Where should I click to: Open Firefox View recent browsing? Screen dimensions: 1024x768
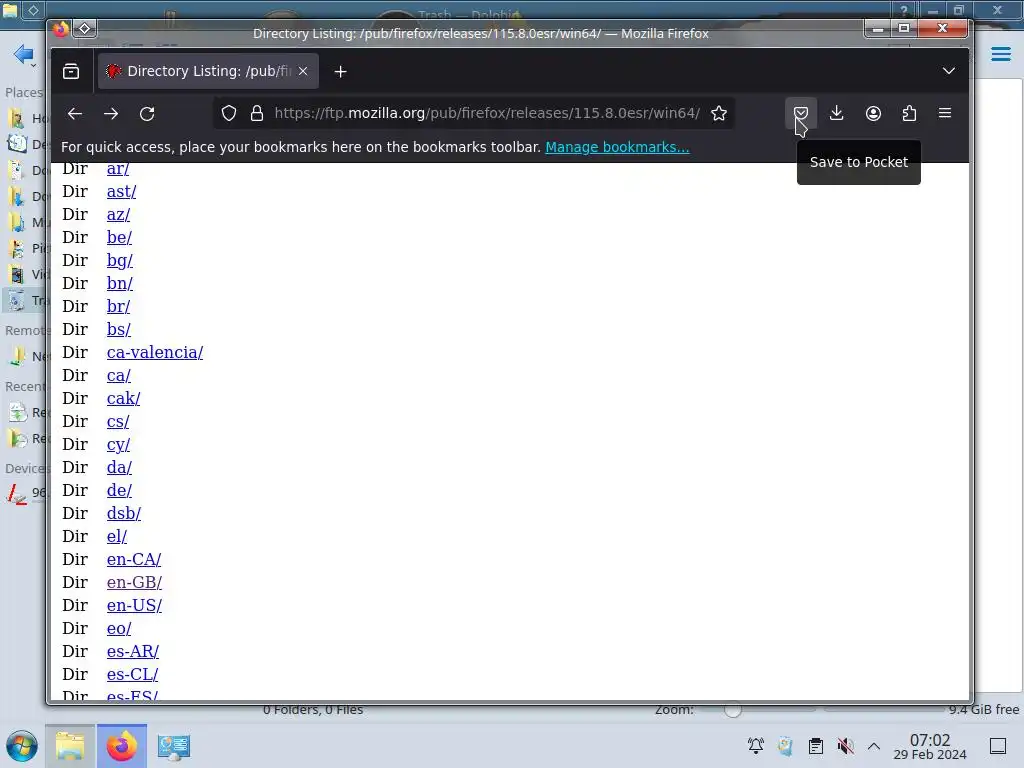[x=71, y=71]
